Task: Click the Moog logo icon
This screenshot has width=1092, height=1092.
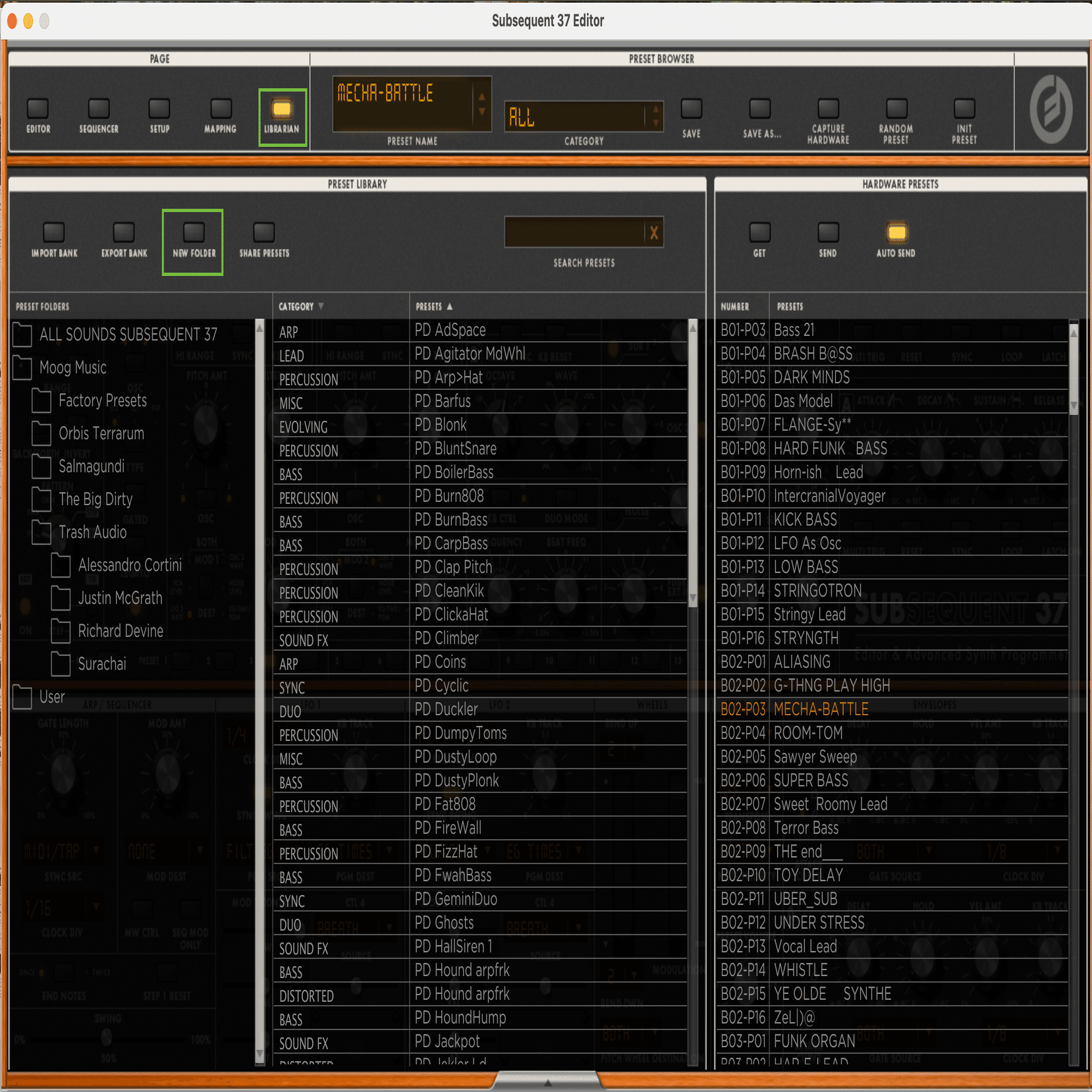Action: click(1051, 109)
